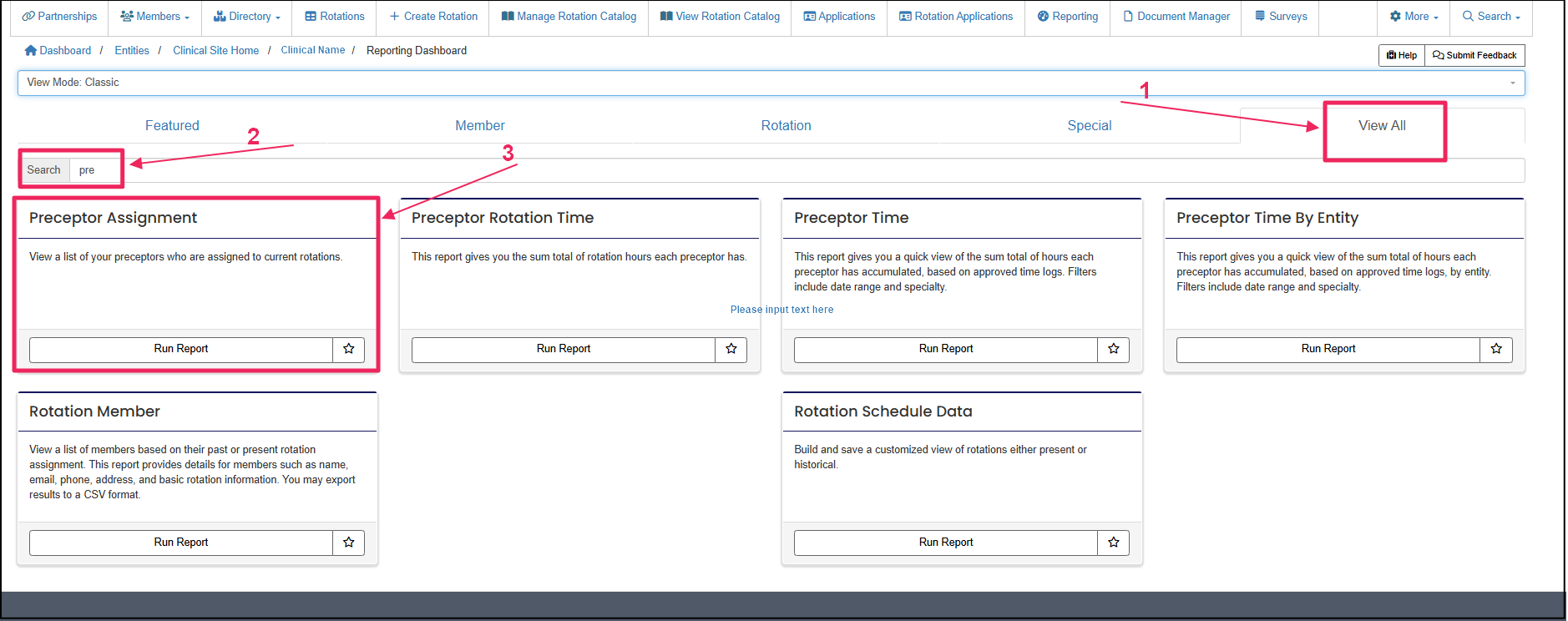Click the report Search input containing 'pre'
1568x621 pixels.
pos(797,170)
